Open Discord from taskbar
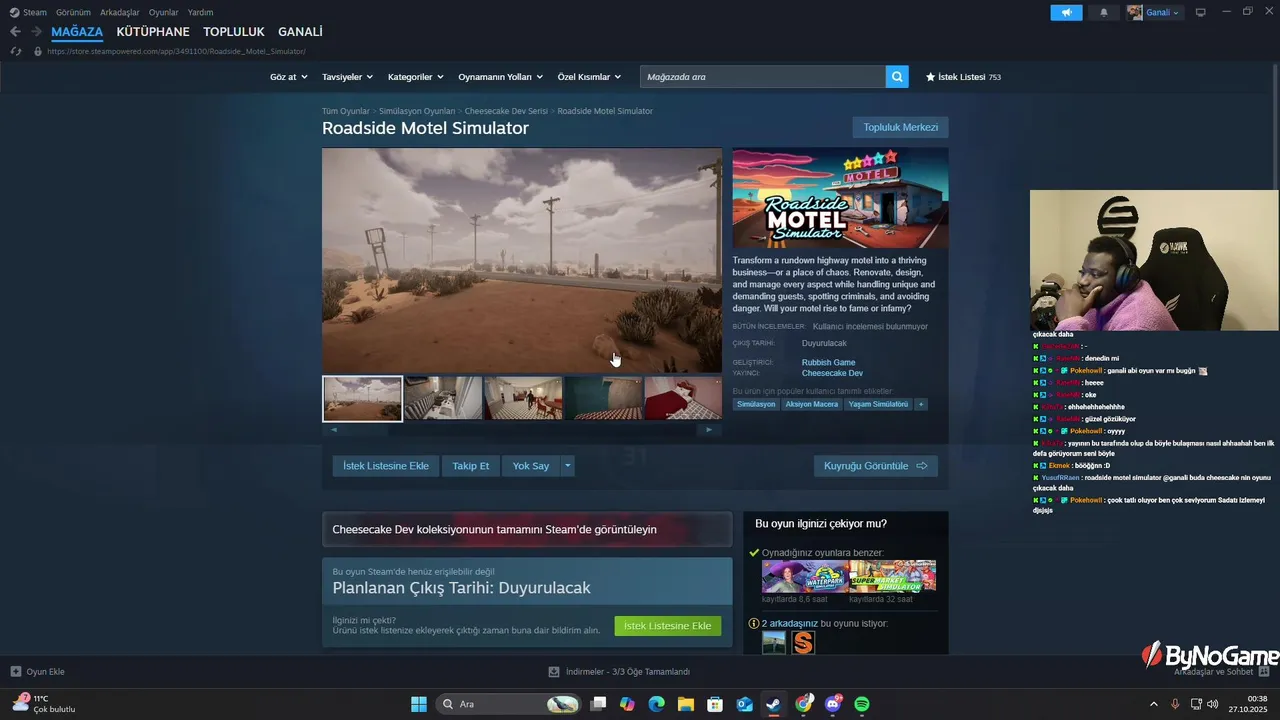The height and width of the screenshot is (720, 1280). 833,704
